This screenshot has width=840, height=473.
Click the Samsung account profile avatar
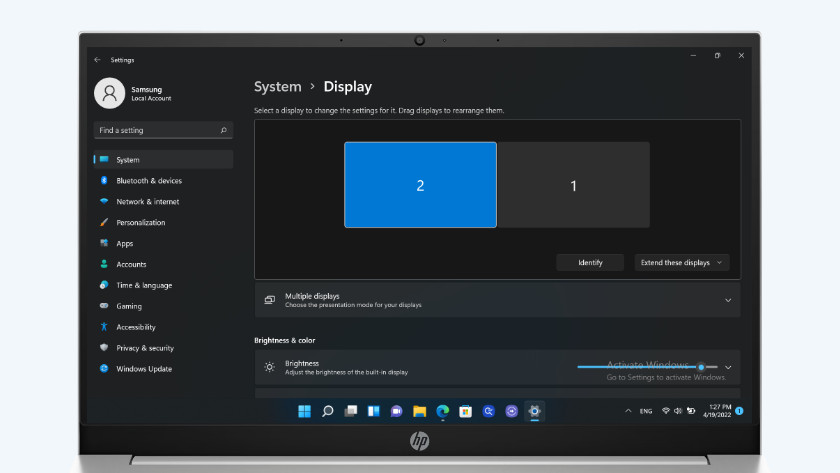109,93
